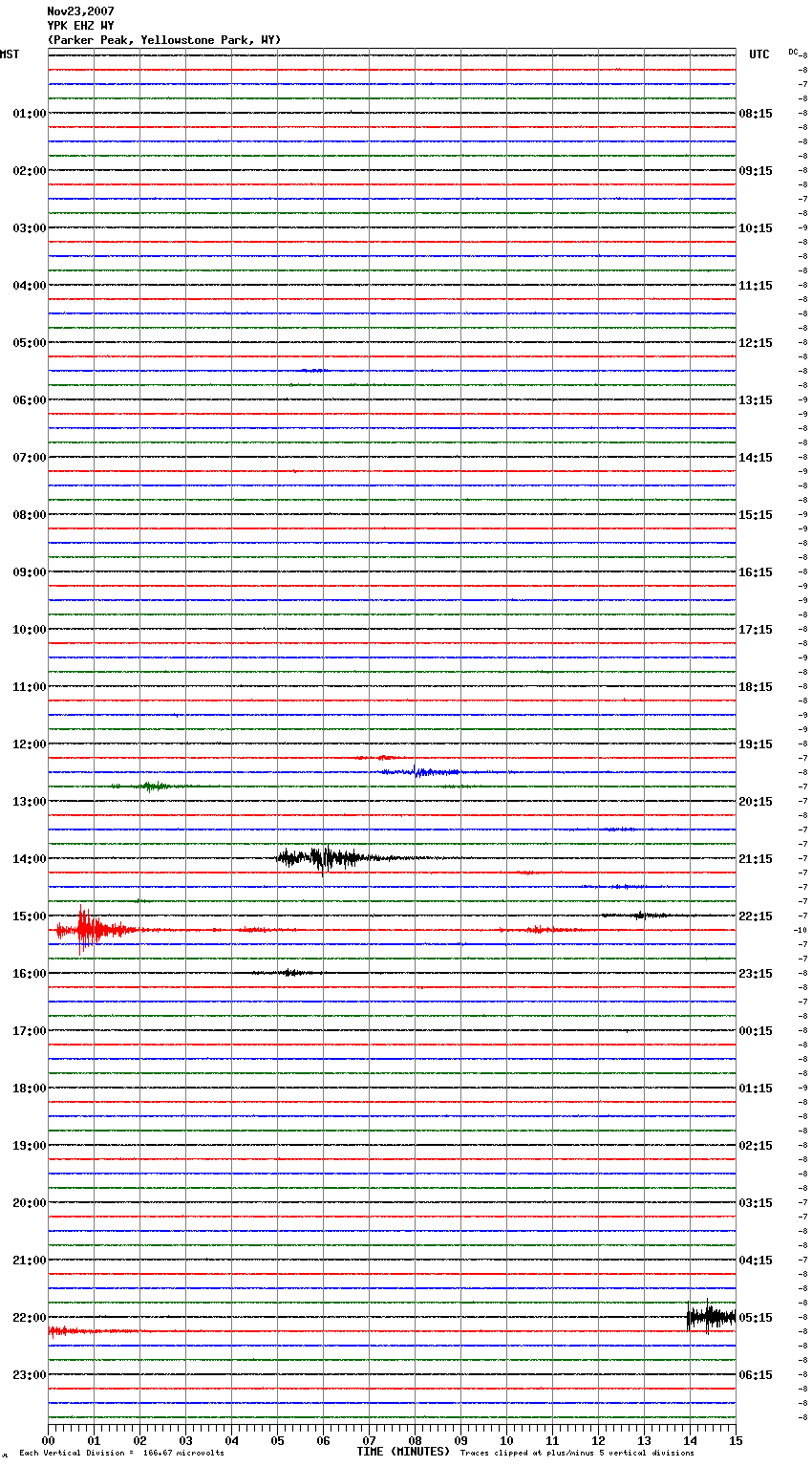Click the black signal near minute 13 on 15:00 trace
This screenshot has width=812, height=1466.
[645, 916]
